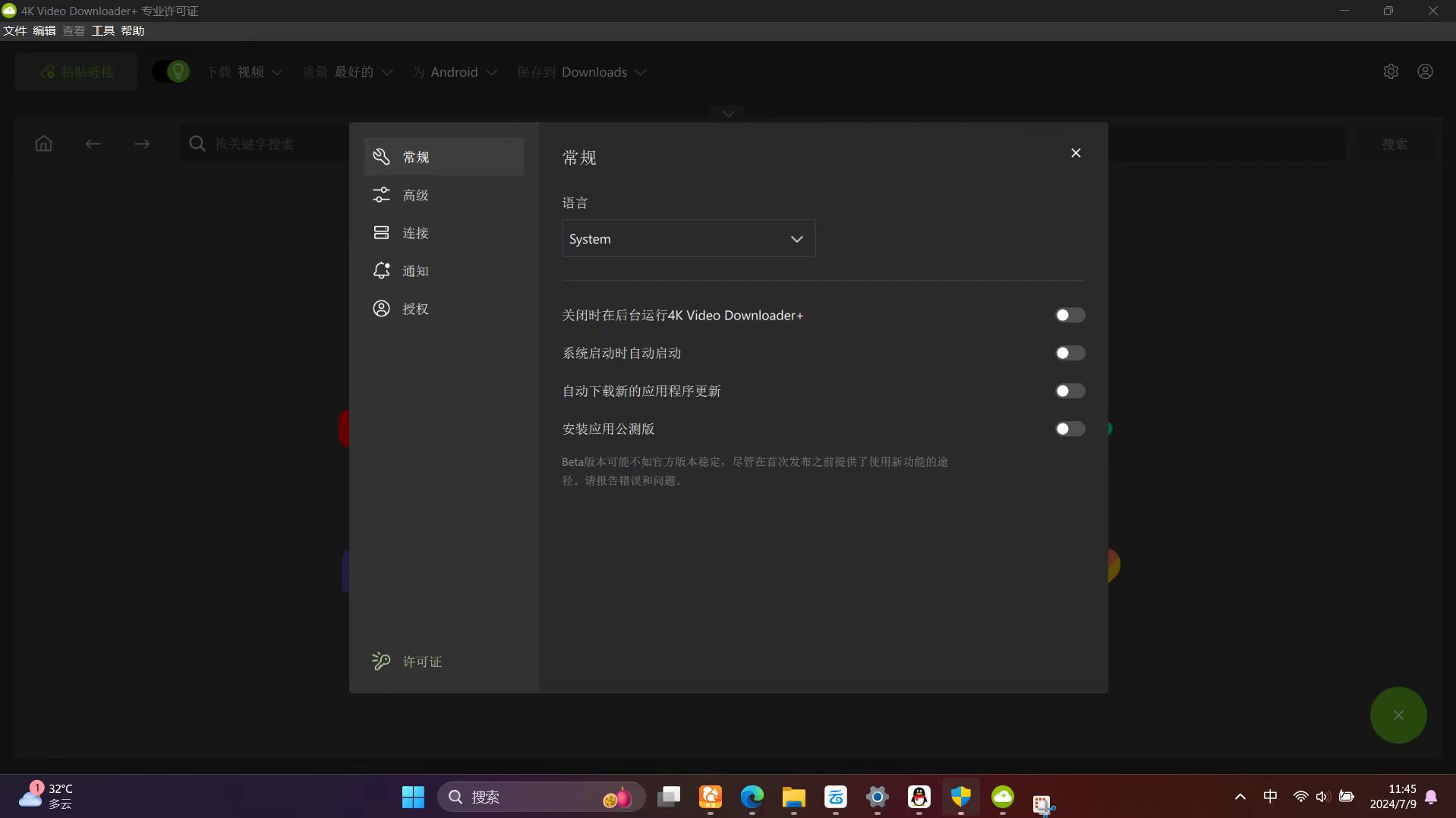Screen dimensions: 1456x818
Task: Open the user account icon
Action: (x=1424, y=71)
